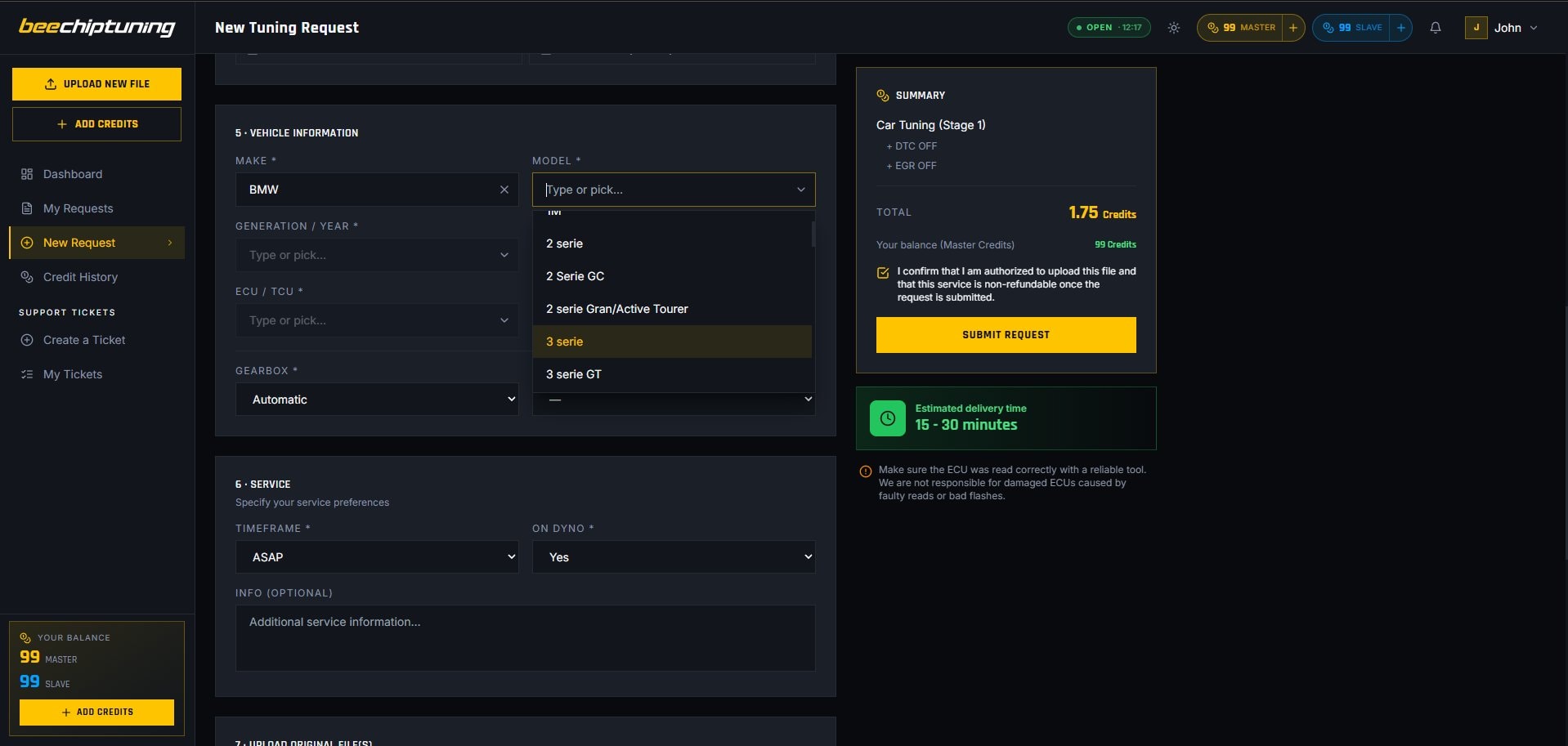The height and width of the screenshot is (746, 1568).
Task: Click the 99 Slave coins icon
Action: [x=1328, y=28]
